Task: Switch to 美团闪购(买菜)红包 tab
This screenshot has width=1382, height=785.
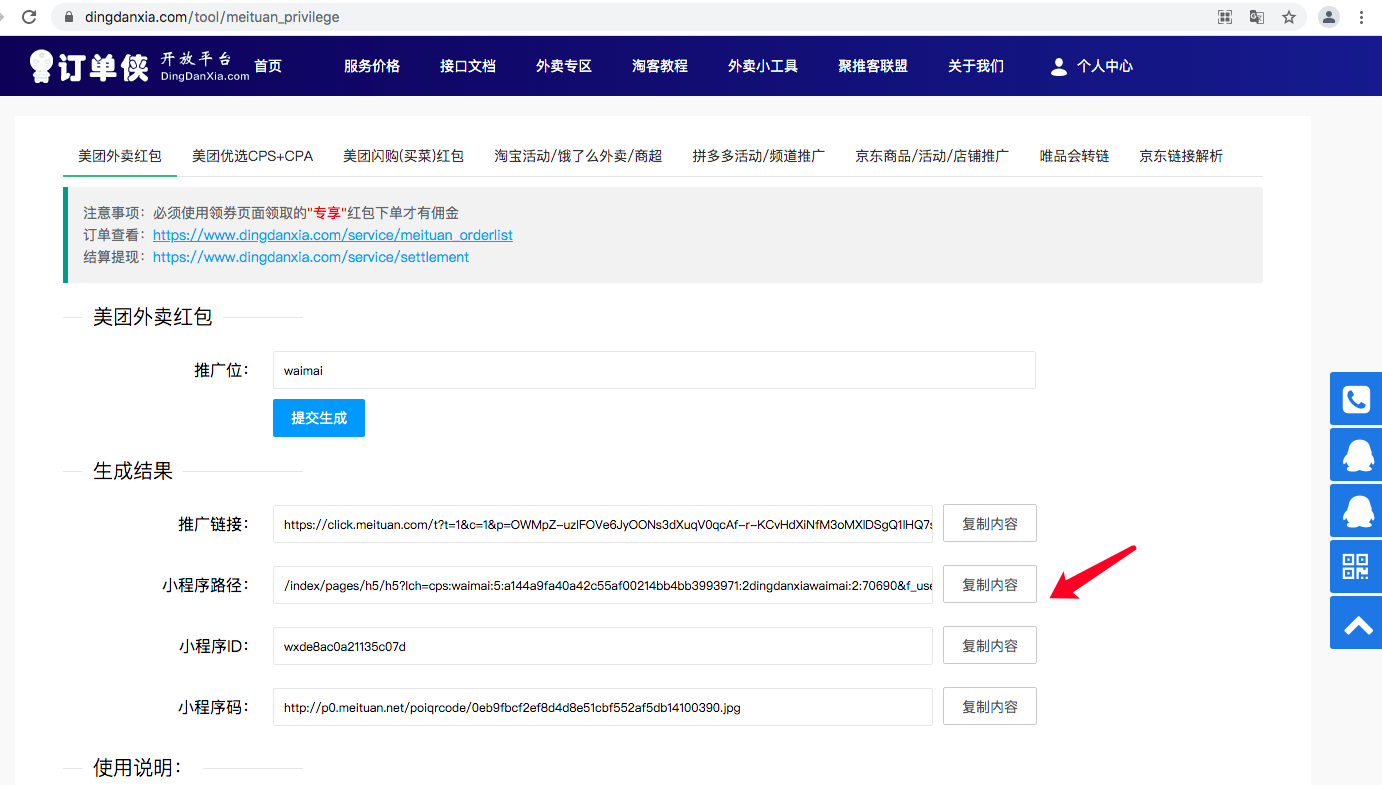Action: 404,156
